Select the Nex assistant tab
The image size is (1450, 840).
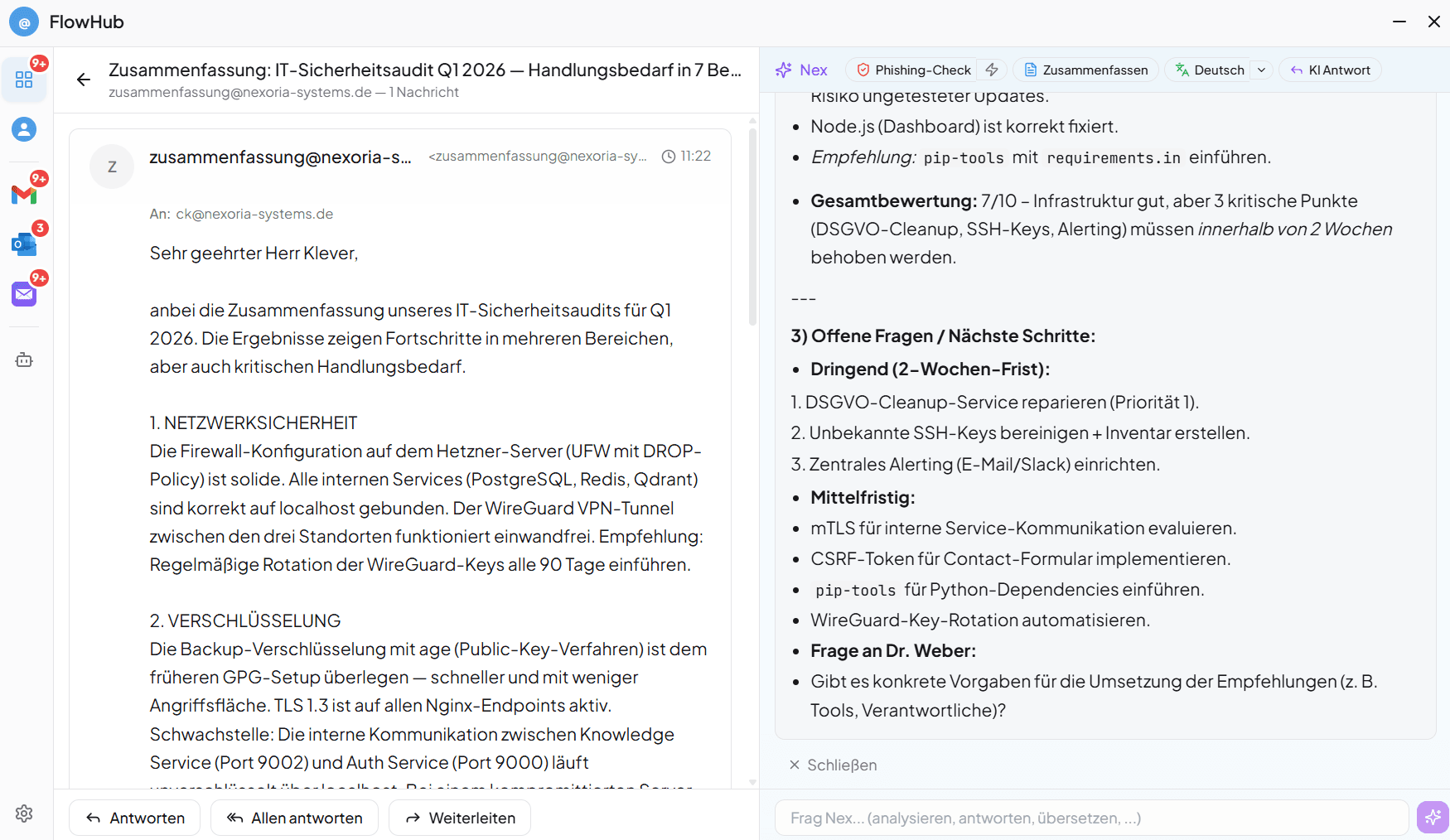point(800,70)
